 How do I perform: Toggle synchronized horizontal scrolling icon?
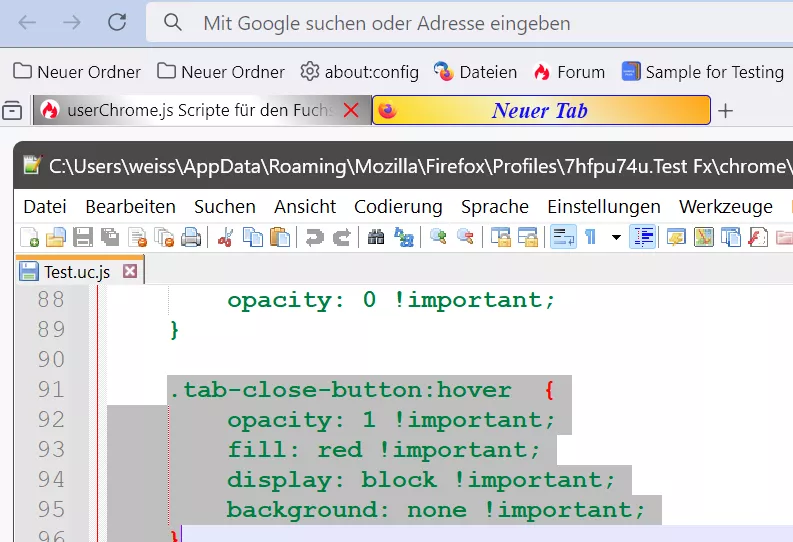pos(527,237)
